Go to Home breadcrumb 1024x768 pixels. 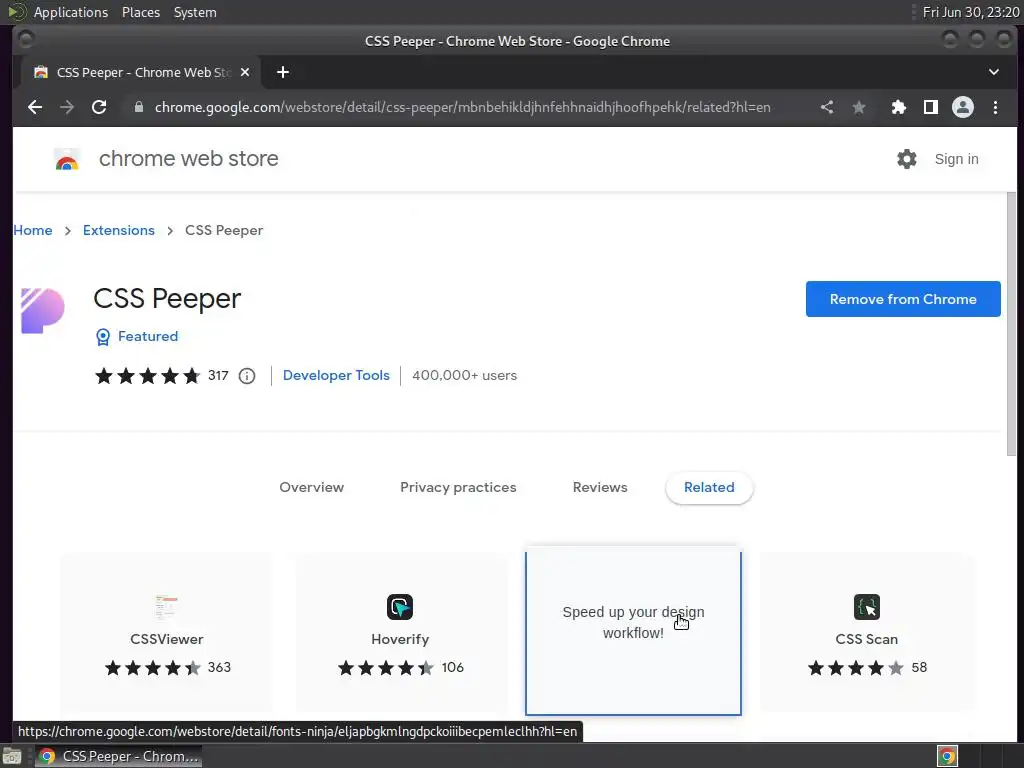[x=33, y=231]
